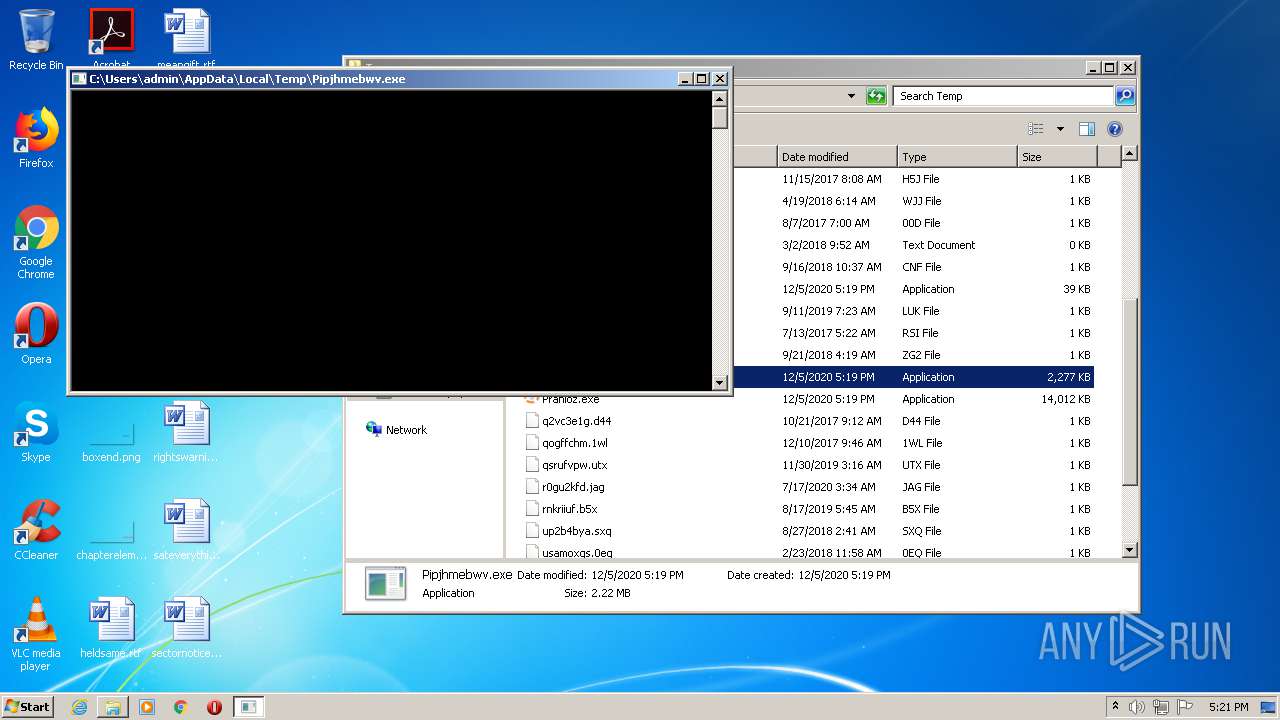Open the Start menu
Screen dimensions: 1280x720
tap(28, 707)
